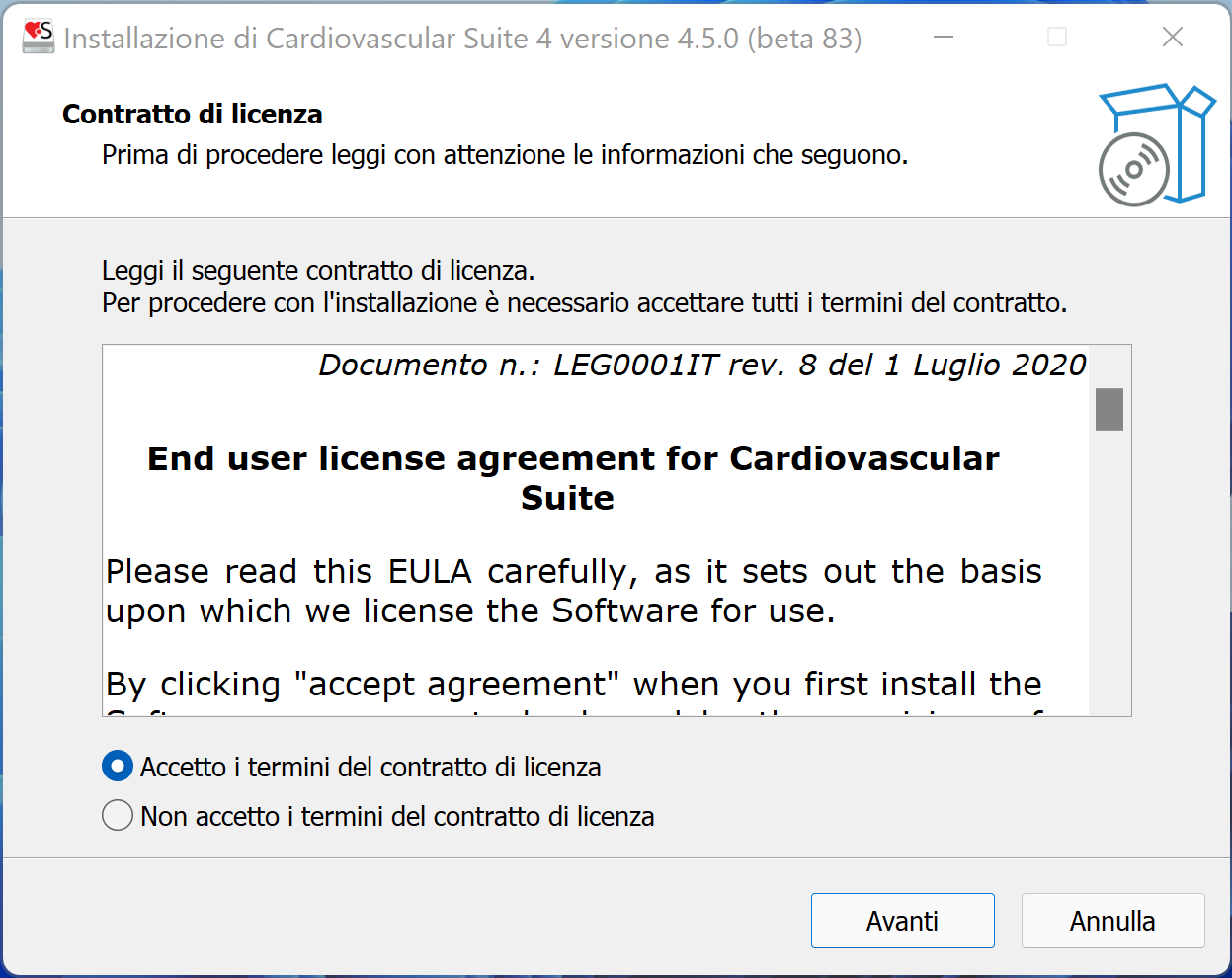Click the "Documento n.: LEG0001IT" line
Screen dimensions: 1232x978
[701, 366]
